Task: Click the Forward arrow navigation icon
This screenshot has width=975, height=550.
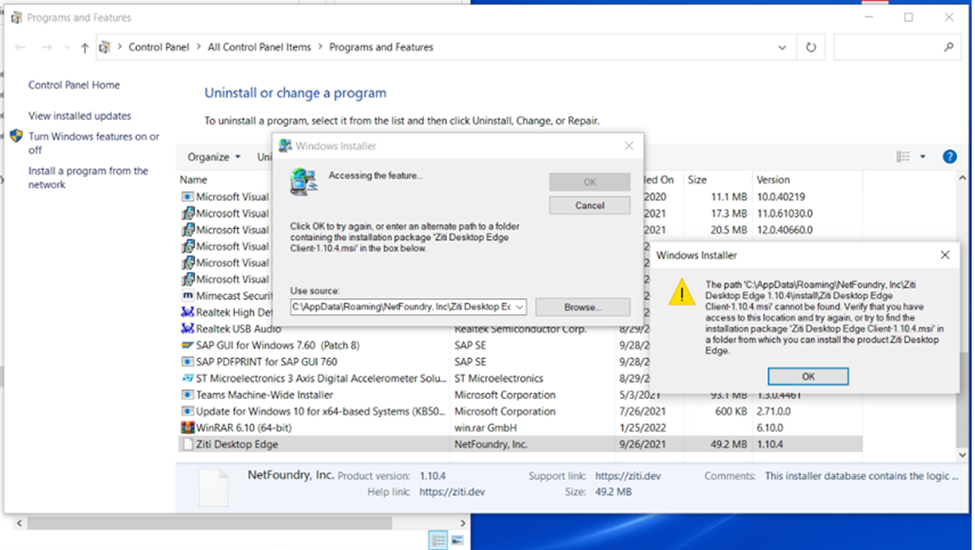Action: coord(47,47)
